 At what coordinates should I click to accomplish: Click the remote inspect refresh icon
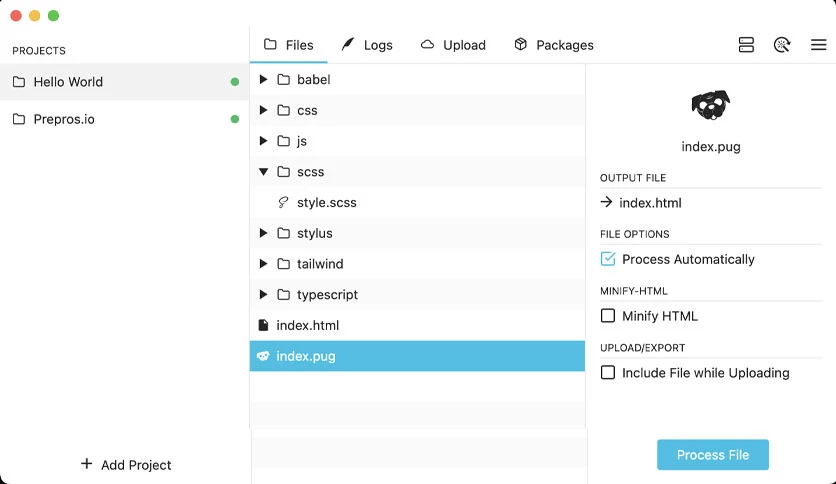coord(782,45)
